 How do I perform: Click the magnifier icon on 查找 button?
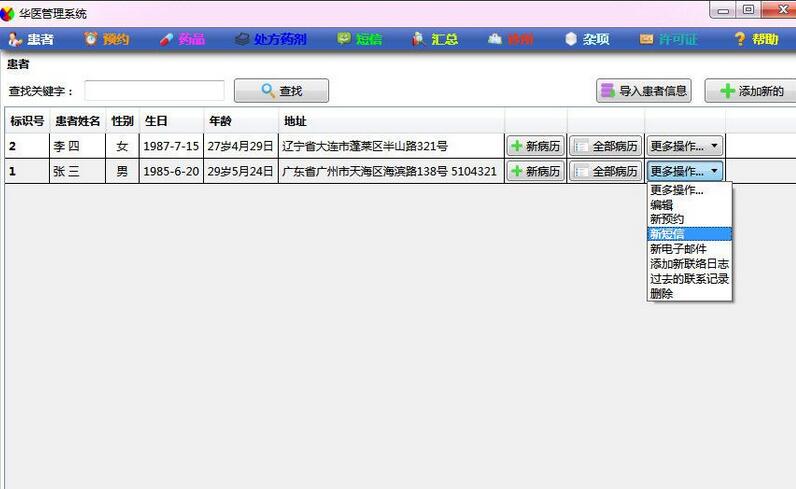268,90
